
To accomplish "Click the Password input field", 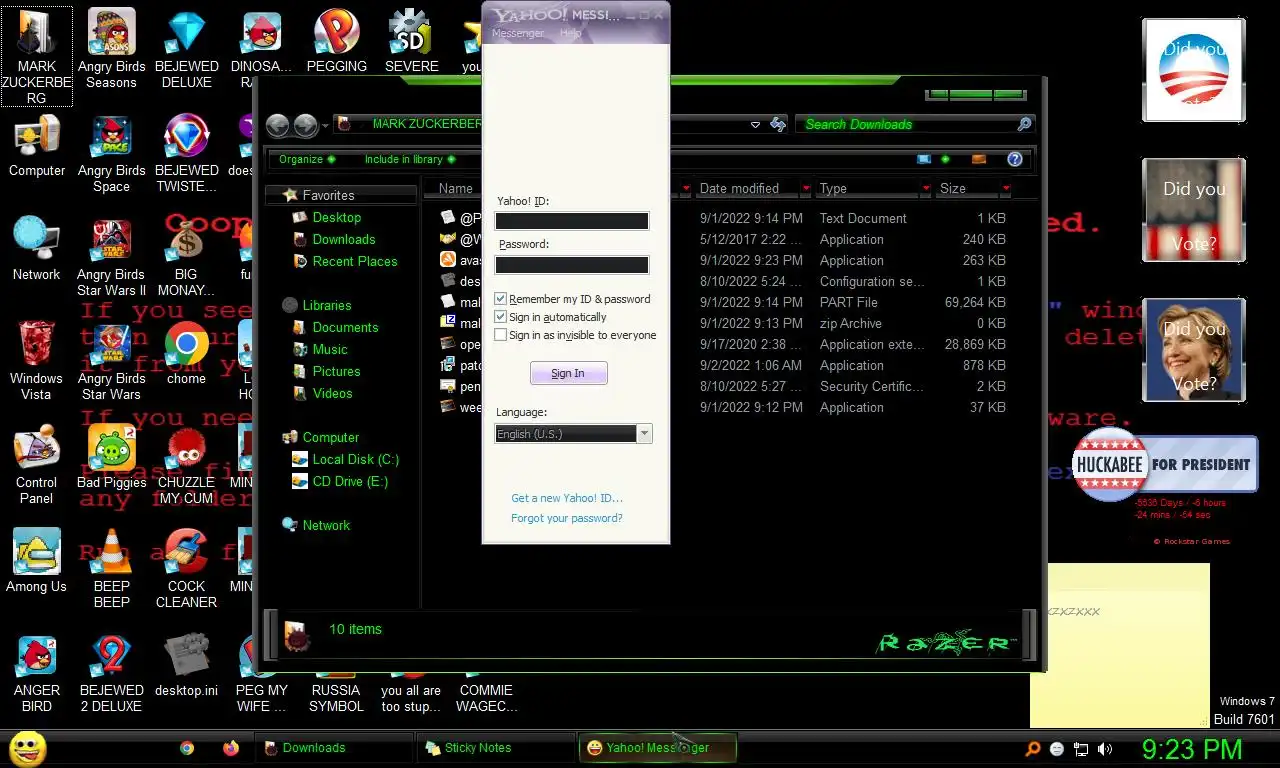I will pyautogui.click(x=572, y=265).
